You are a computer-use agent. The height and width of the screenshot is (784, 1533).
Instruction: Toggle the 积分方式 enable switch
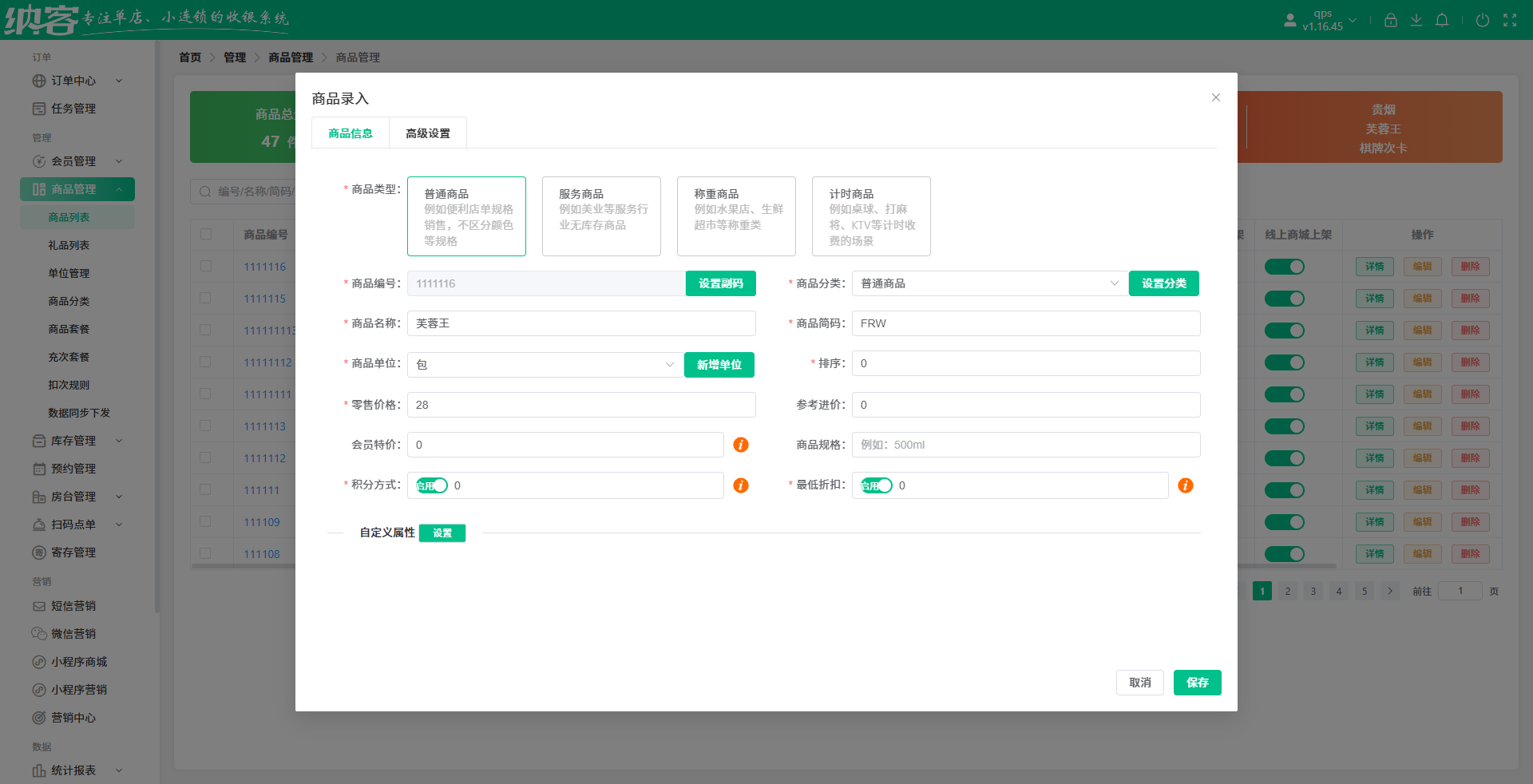point(432,485)
